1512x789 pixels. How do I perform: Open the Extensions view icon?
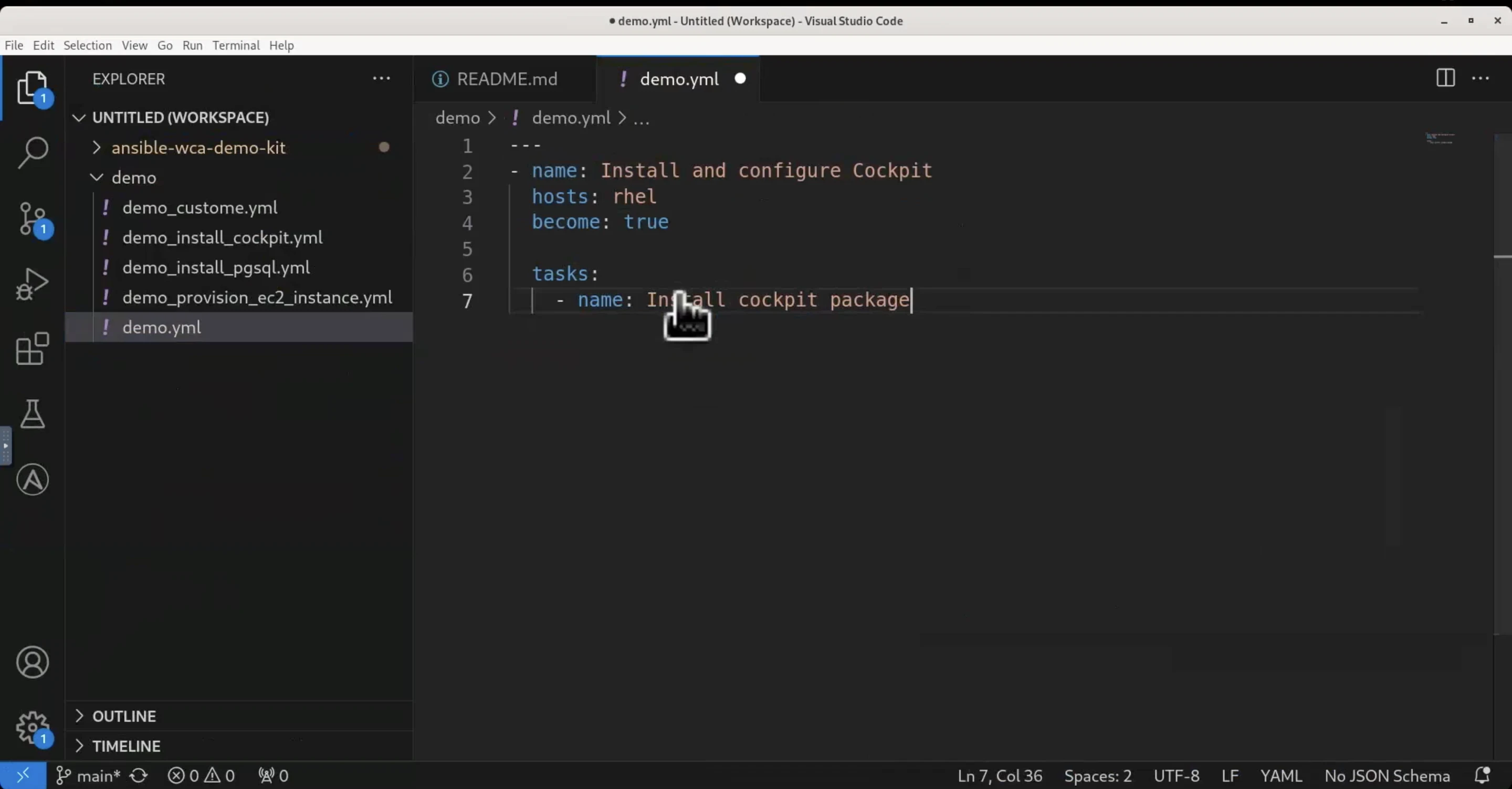(32, 349)
